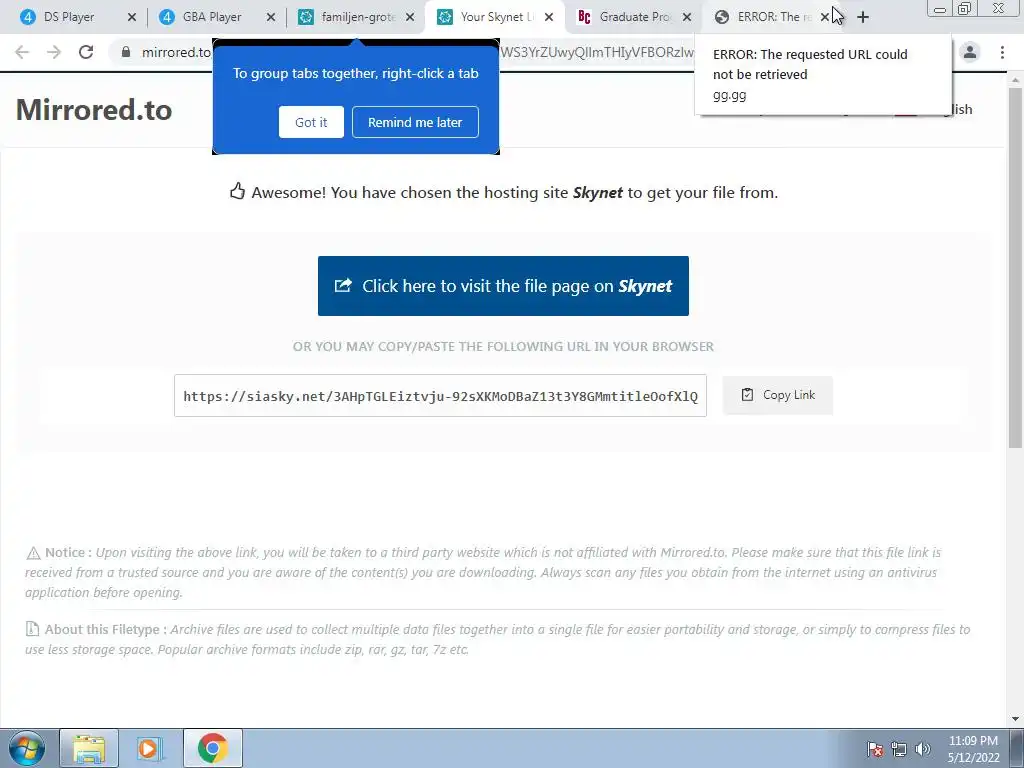Image resolution: width=1024 pixels, height=768 pixels.
Task: Click the About this Filetype document icon
Action: [x=32, y=629]
